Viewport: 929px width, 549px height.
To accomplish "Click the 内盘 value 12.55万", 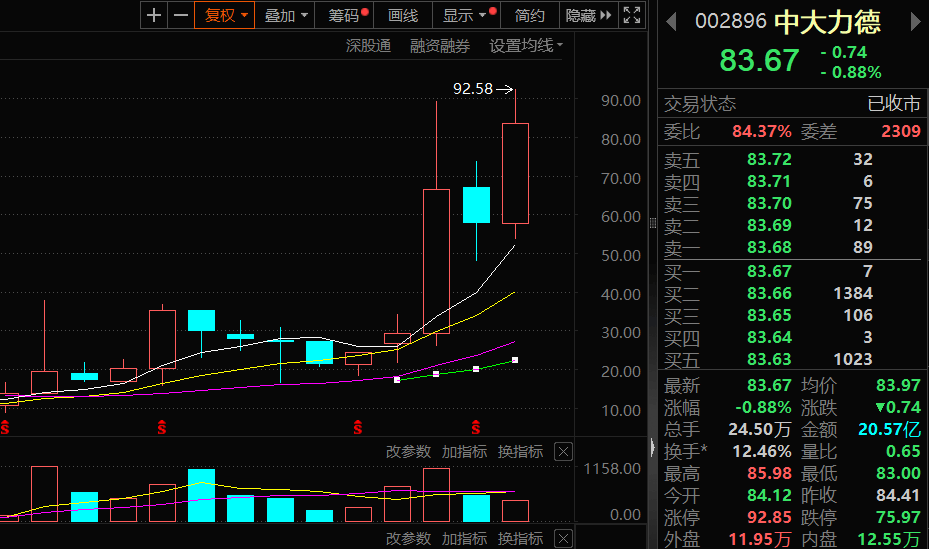I will click(889, 539).
